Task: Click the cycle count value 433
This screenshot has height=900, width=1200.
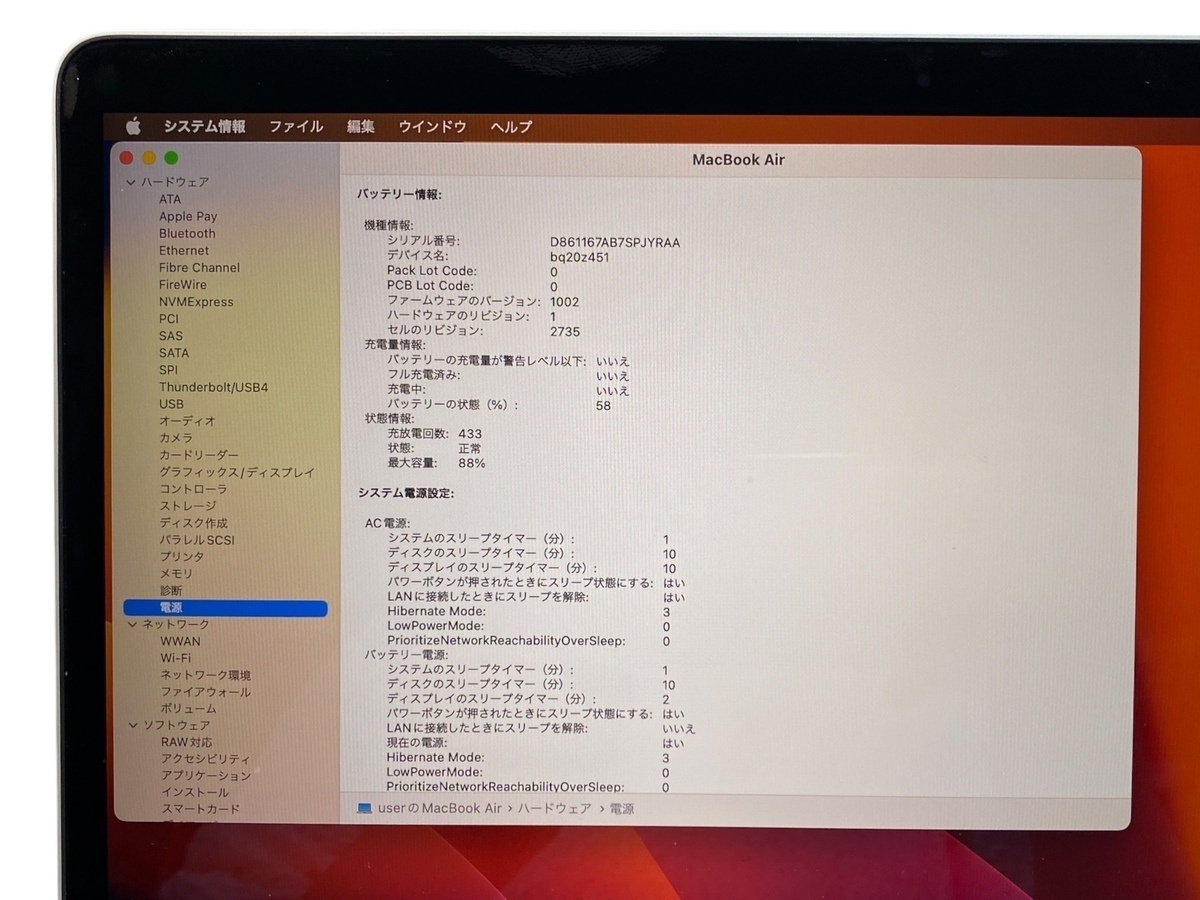Action: coord(470,434)
